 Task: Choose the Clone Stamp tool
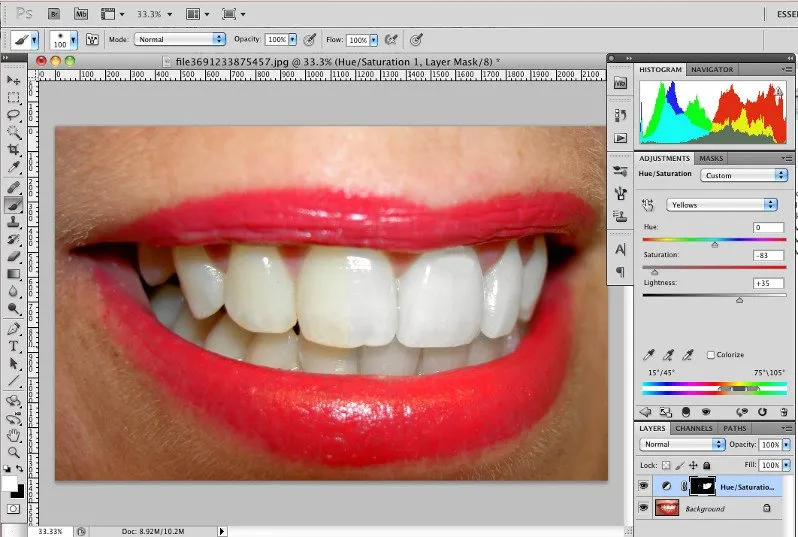pos(14,221)
